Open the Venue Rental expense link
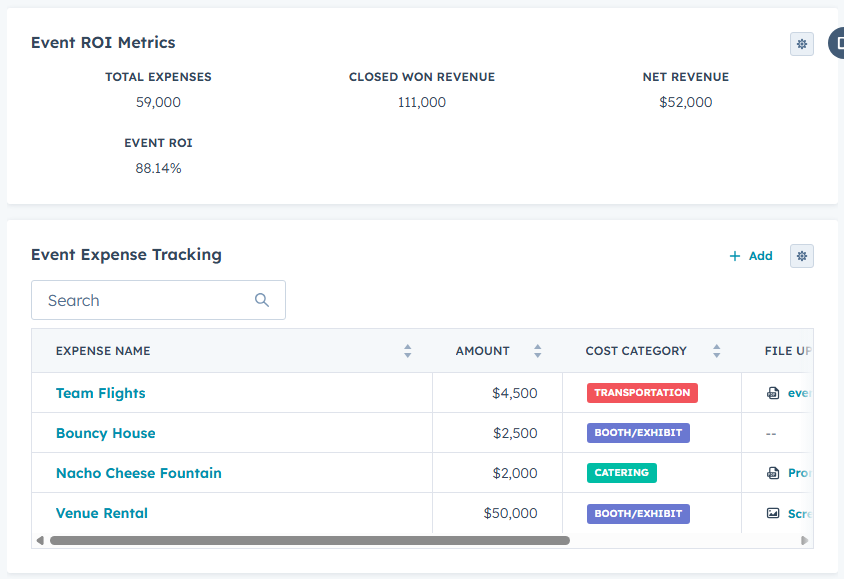Image resolution: width=844 pixels, height=579 pixels. pyautogui.click(x=101, y=513)
